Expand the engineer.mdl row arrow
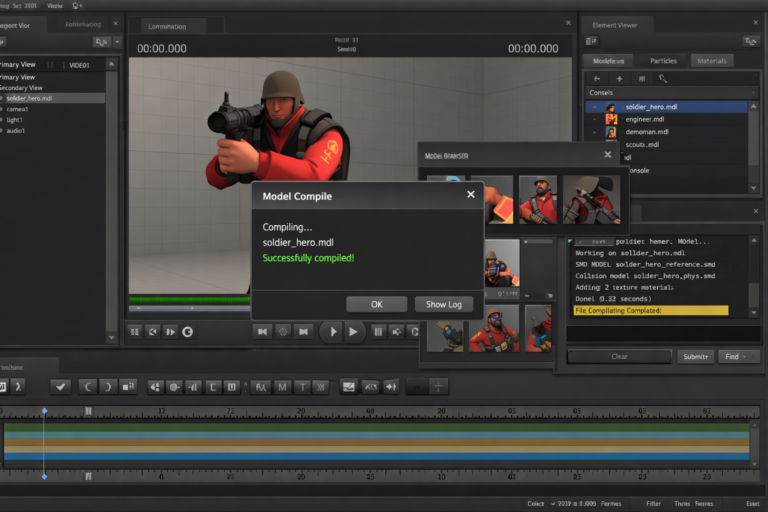Image resolution: width=768 pixels, height=512 pixels. (595, 119)
